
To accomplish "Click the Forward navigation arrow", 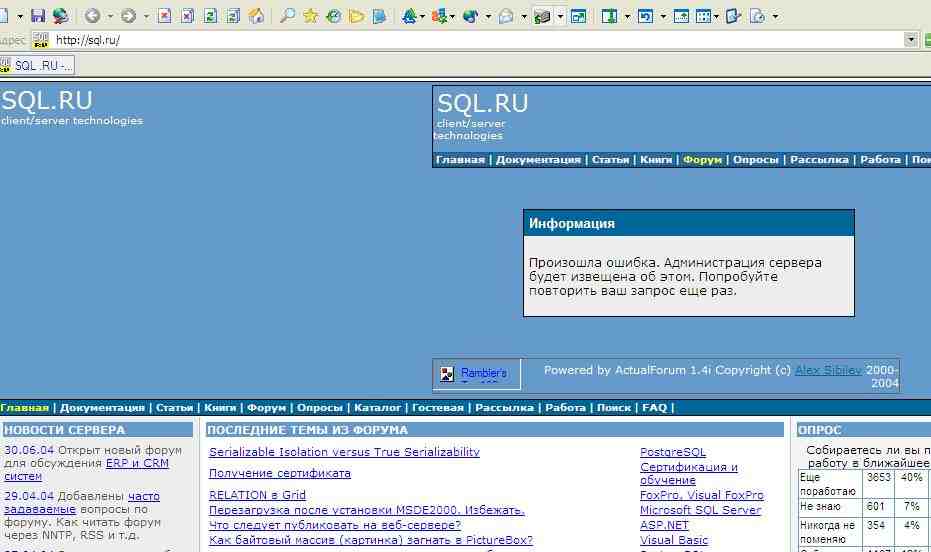I will click(128, 16).
